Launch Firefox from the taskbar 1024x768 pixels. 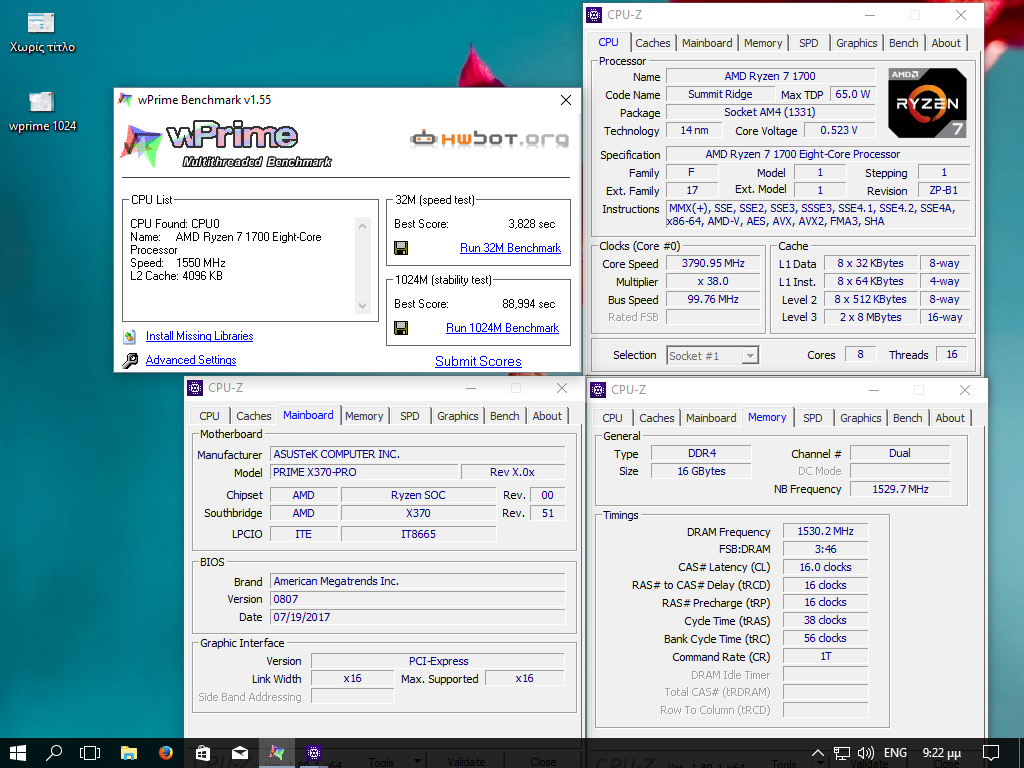pos(166,753)
